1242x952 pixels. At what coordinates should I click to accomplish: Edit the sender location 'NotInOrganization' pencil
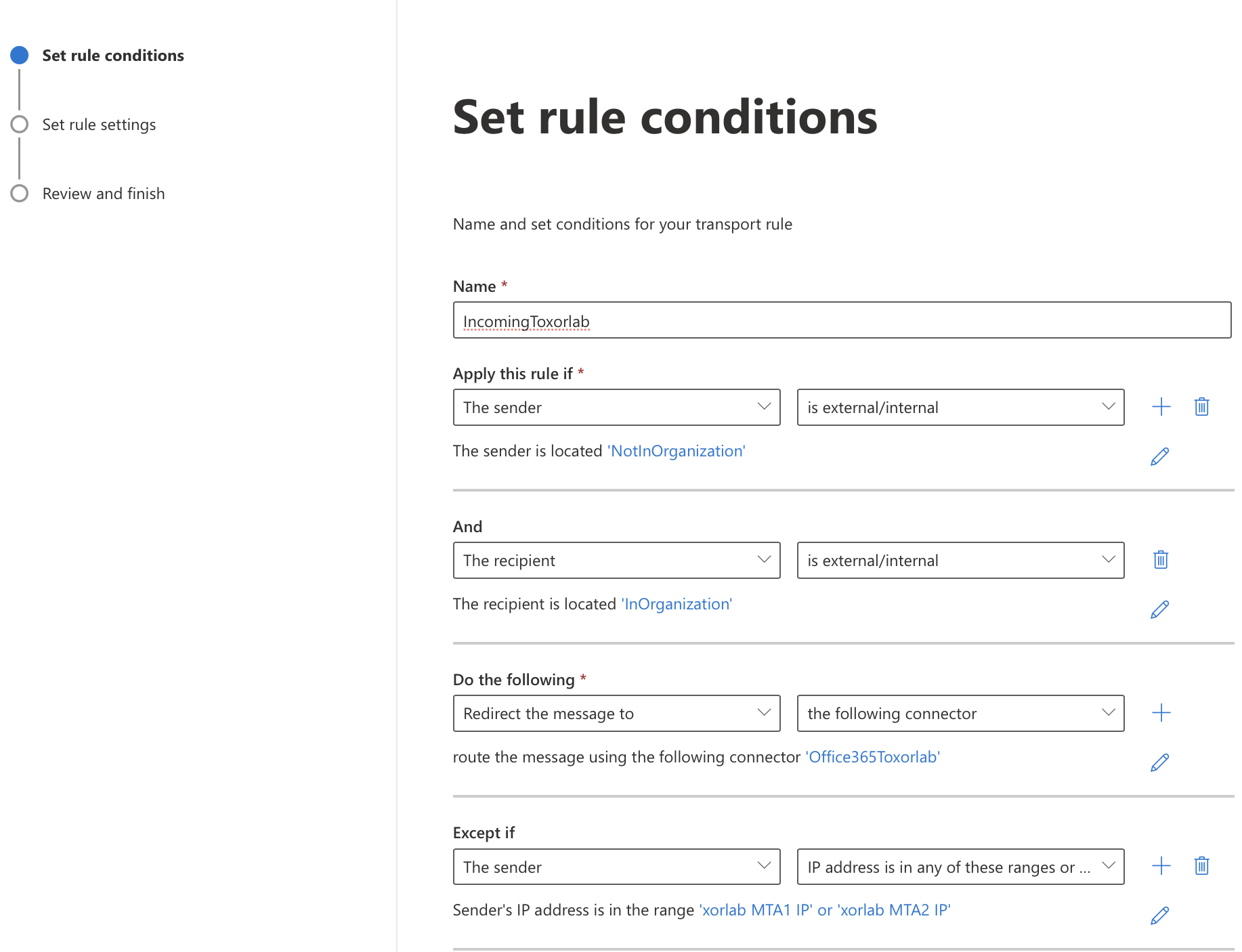[x=1159, y=456]
